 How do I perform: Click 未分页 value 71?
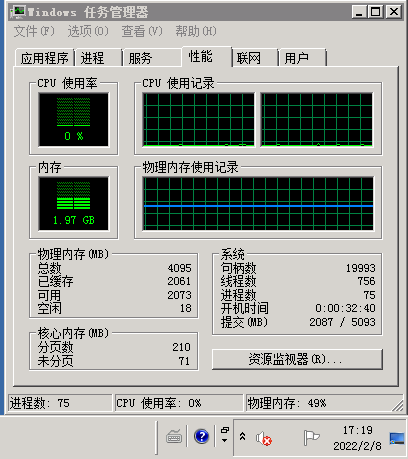(184, 361)
